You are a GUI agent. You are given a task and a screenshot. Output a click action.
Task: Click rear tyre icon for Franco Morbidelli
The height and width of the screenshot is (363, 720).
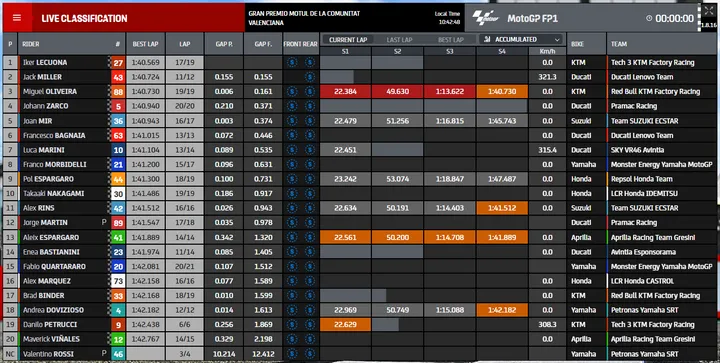click(310, 164)
